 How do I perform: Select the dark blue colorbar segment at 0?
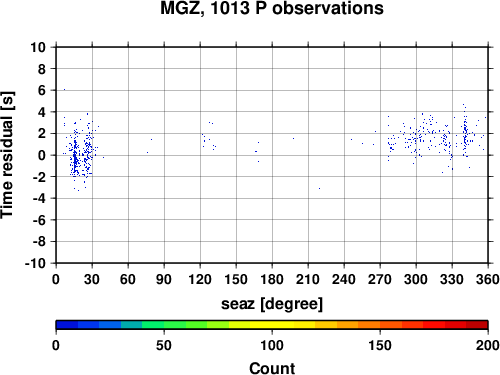(x=67, y=325)
